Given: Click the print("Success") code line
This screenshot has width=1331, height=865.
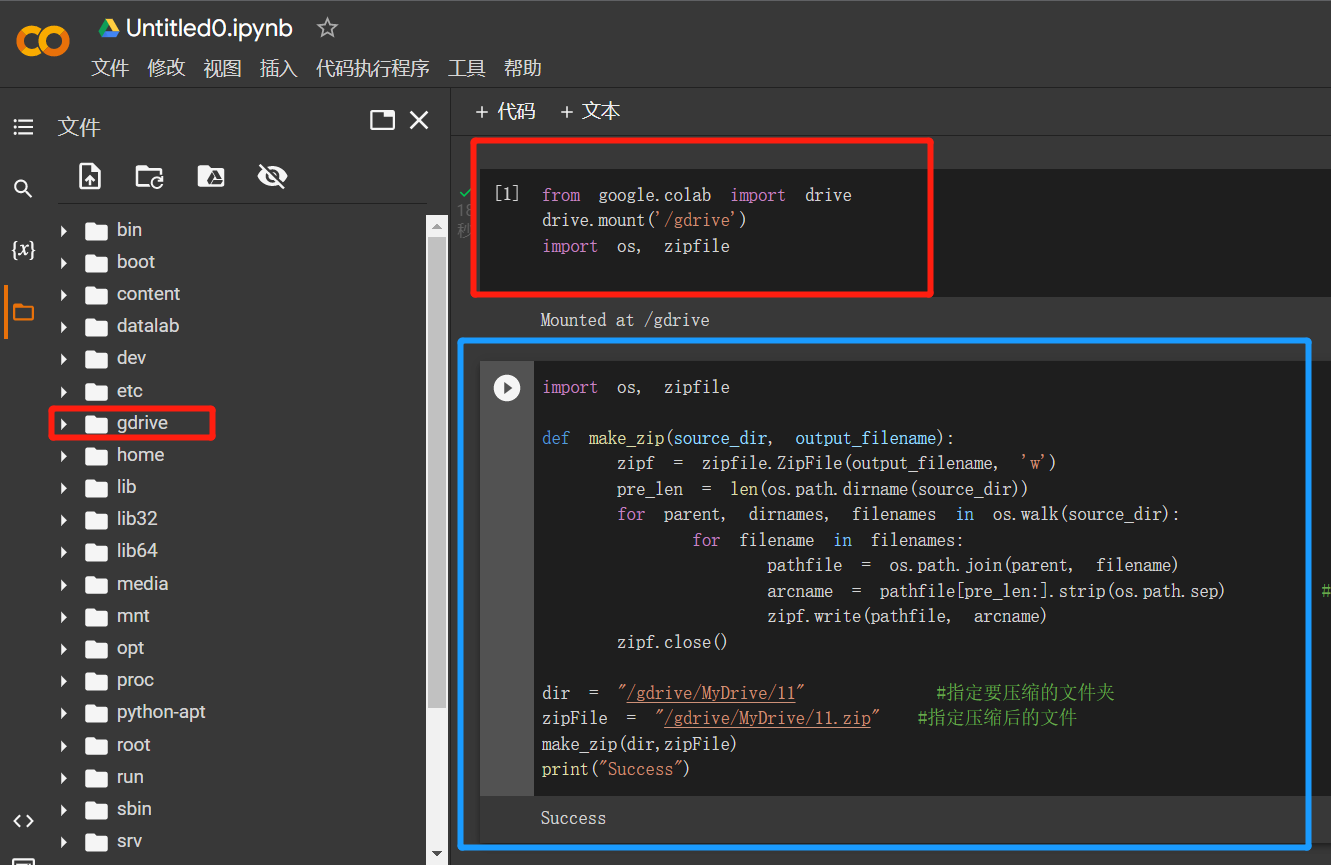Looking at the screenshot, I should point(616,769).
